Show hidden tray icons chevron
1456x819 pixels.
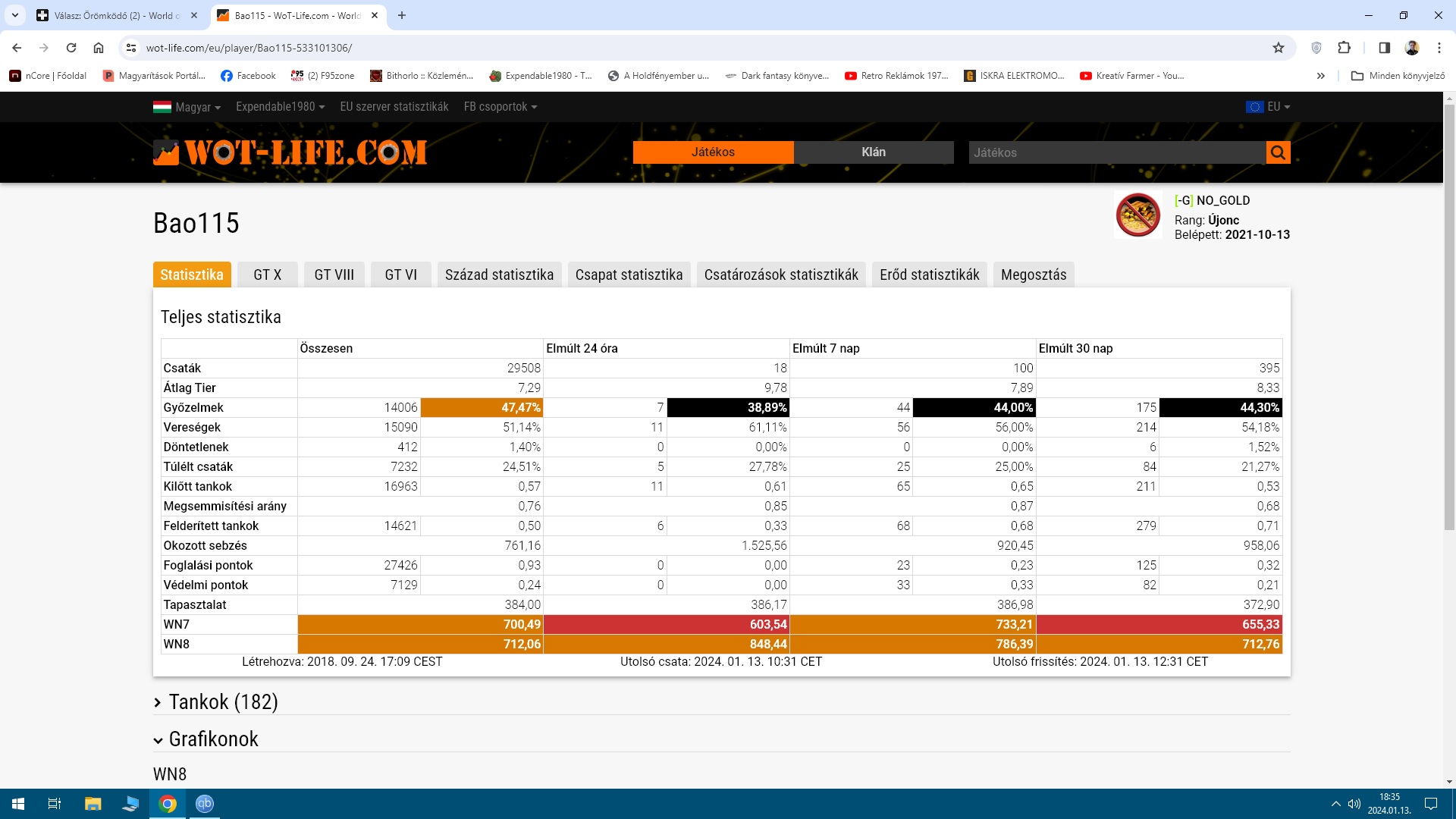(x=1335, y=804)
